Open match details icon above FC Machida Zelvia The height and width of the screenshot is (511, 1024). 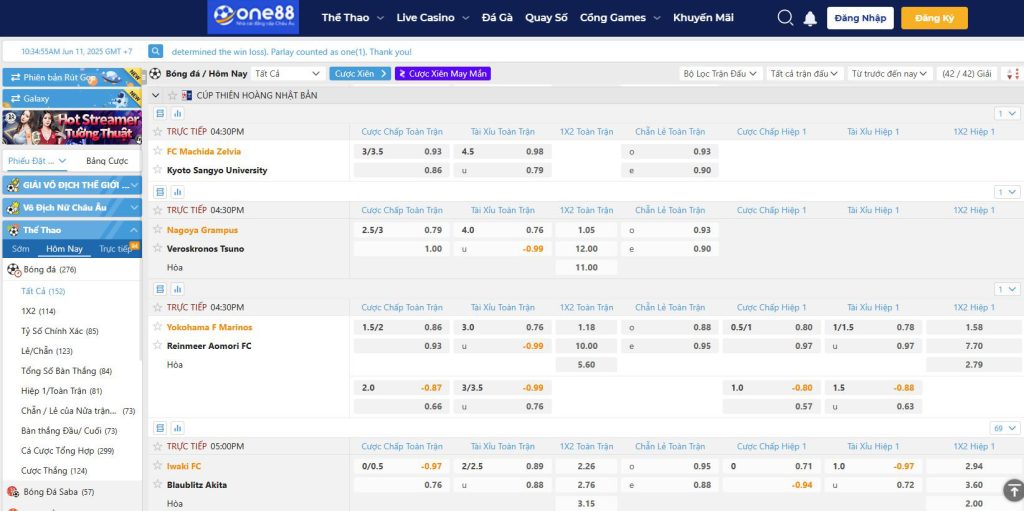pyautogui.click(x=160, y=114)
